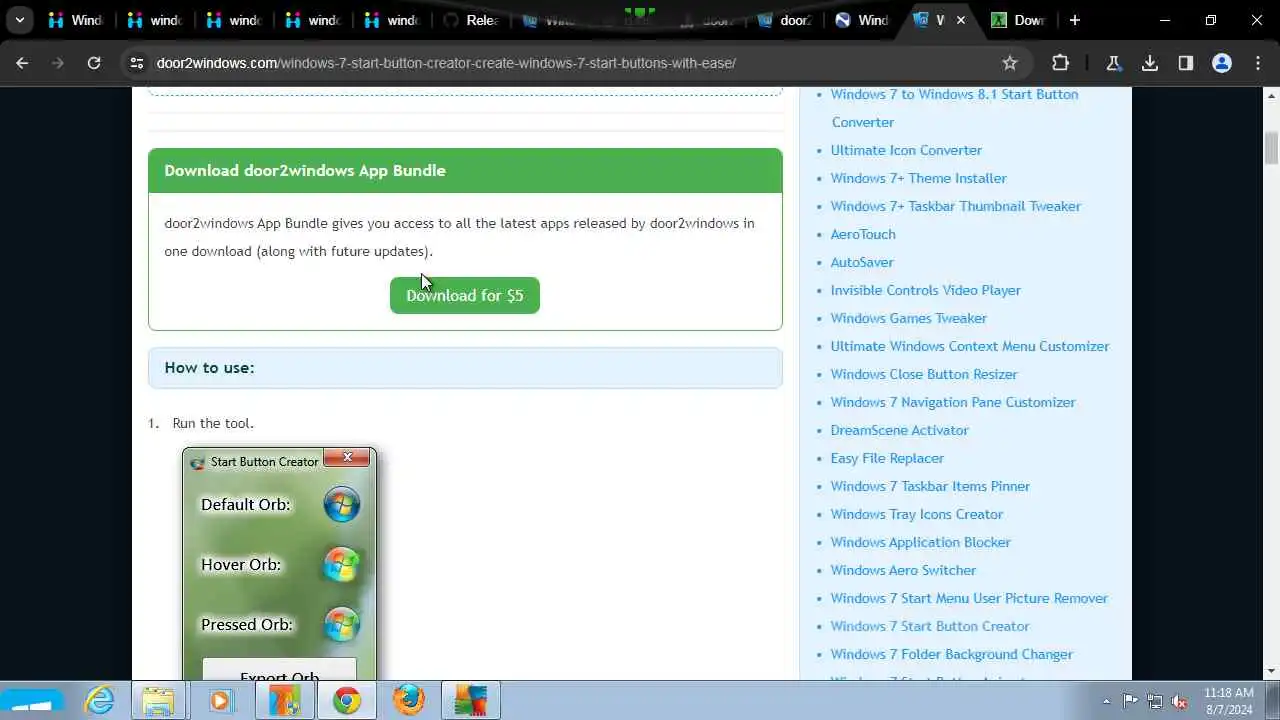Viewport: 1280px width, 720px height.
Task: Open Windows 7 Navigation Pane Customizer link
Action: click(953, 402)
